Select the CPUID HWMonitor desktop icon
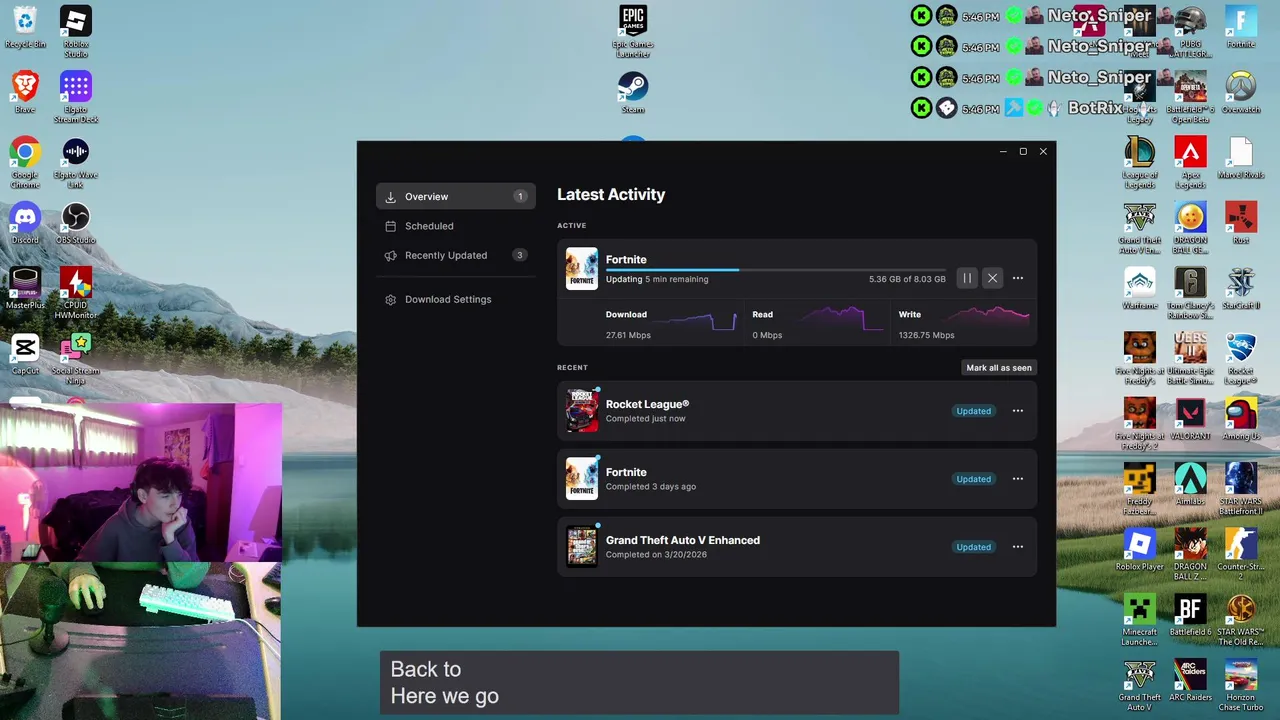 (x=76, y=292)
